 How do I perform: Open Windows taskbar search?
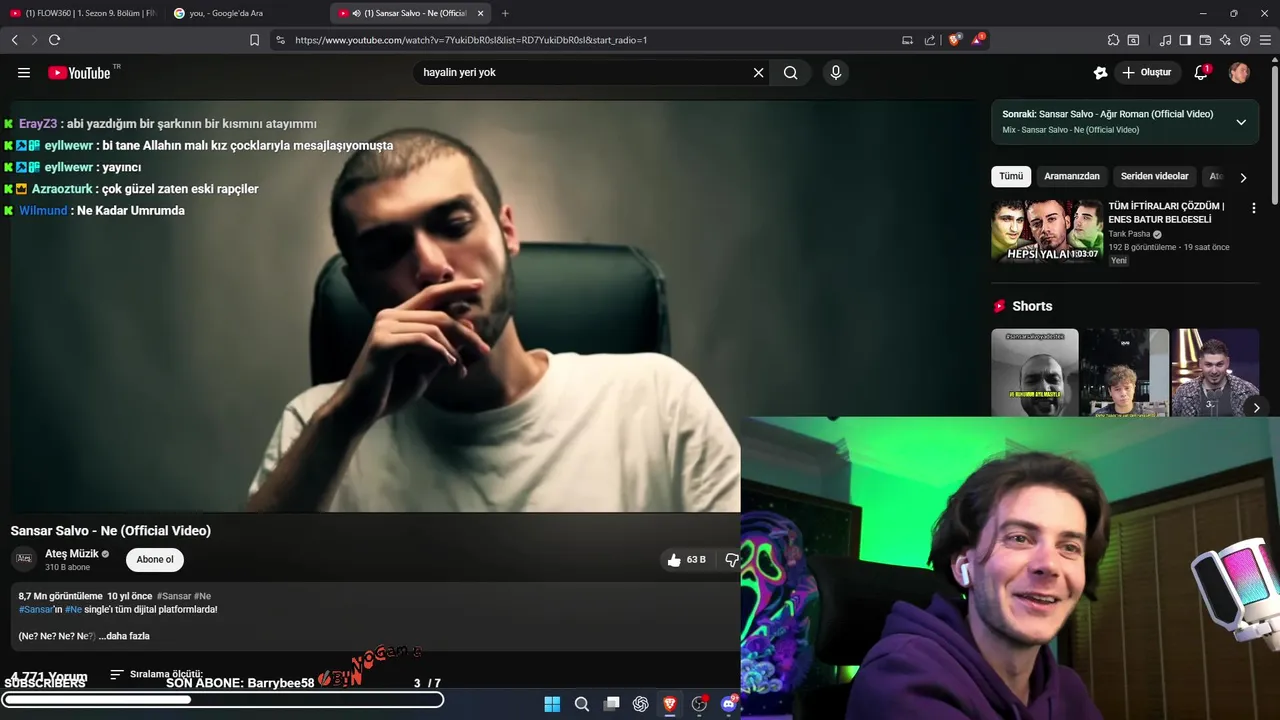click(x=581, y=704)
